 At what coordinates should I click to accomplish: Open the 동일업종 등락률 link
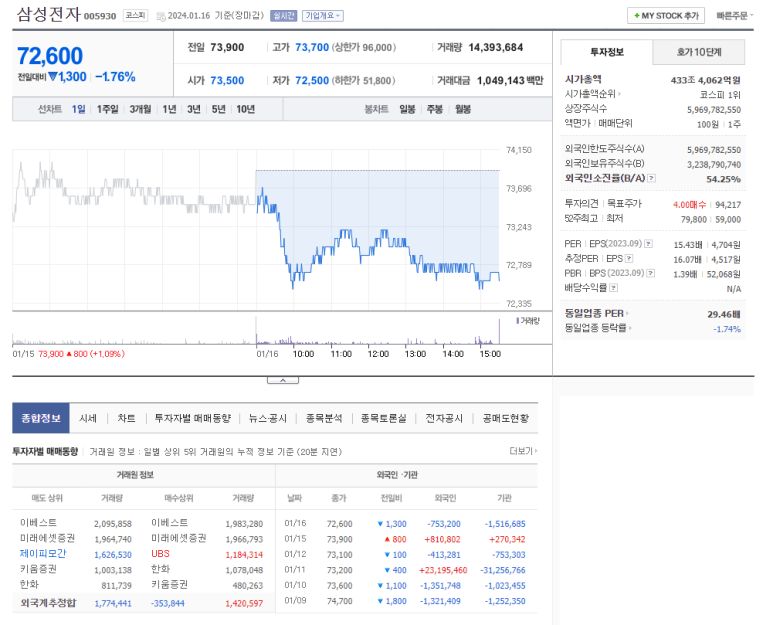click(x=598, y=328)
